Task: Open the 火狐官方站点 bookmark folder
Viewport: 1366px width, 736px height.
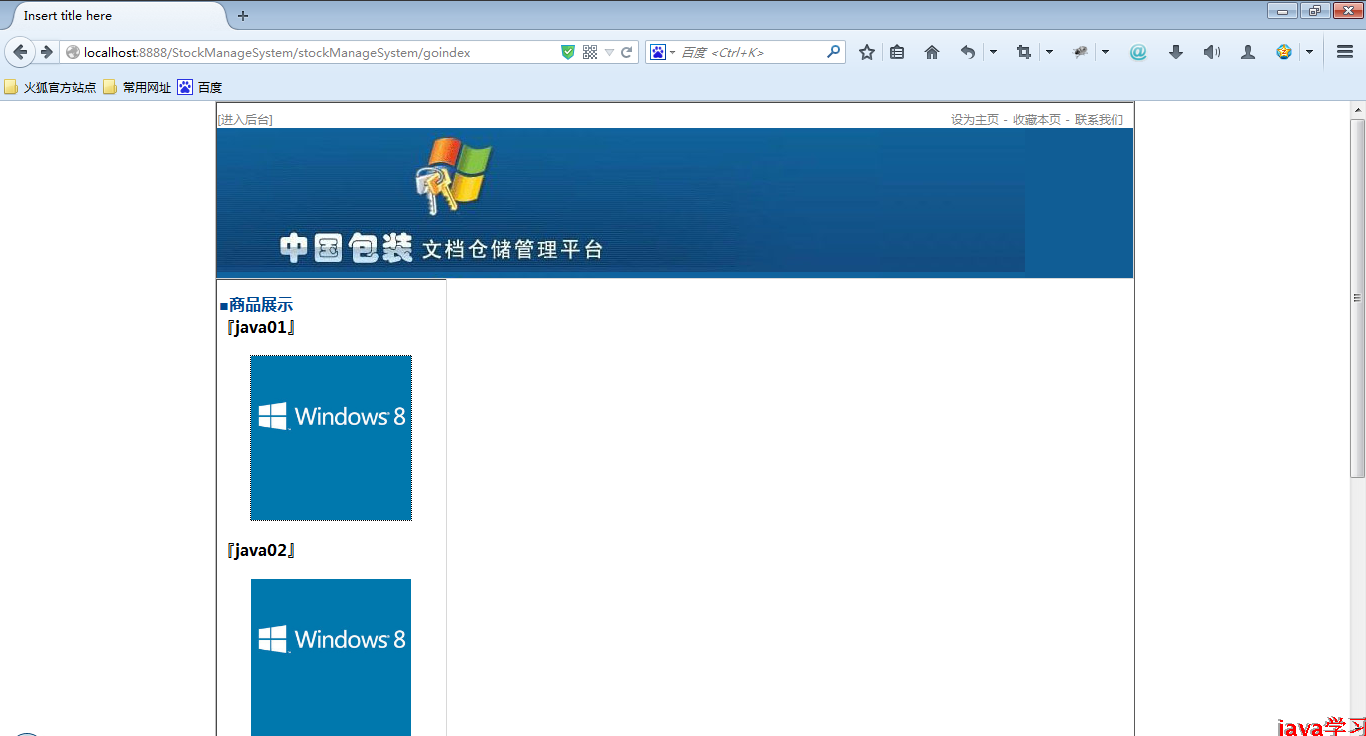Action: point(50,88)
